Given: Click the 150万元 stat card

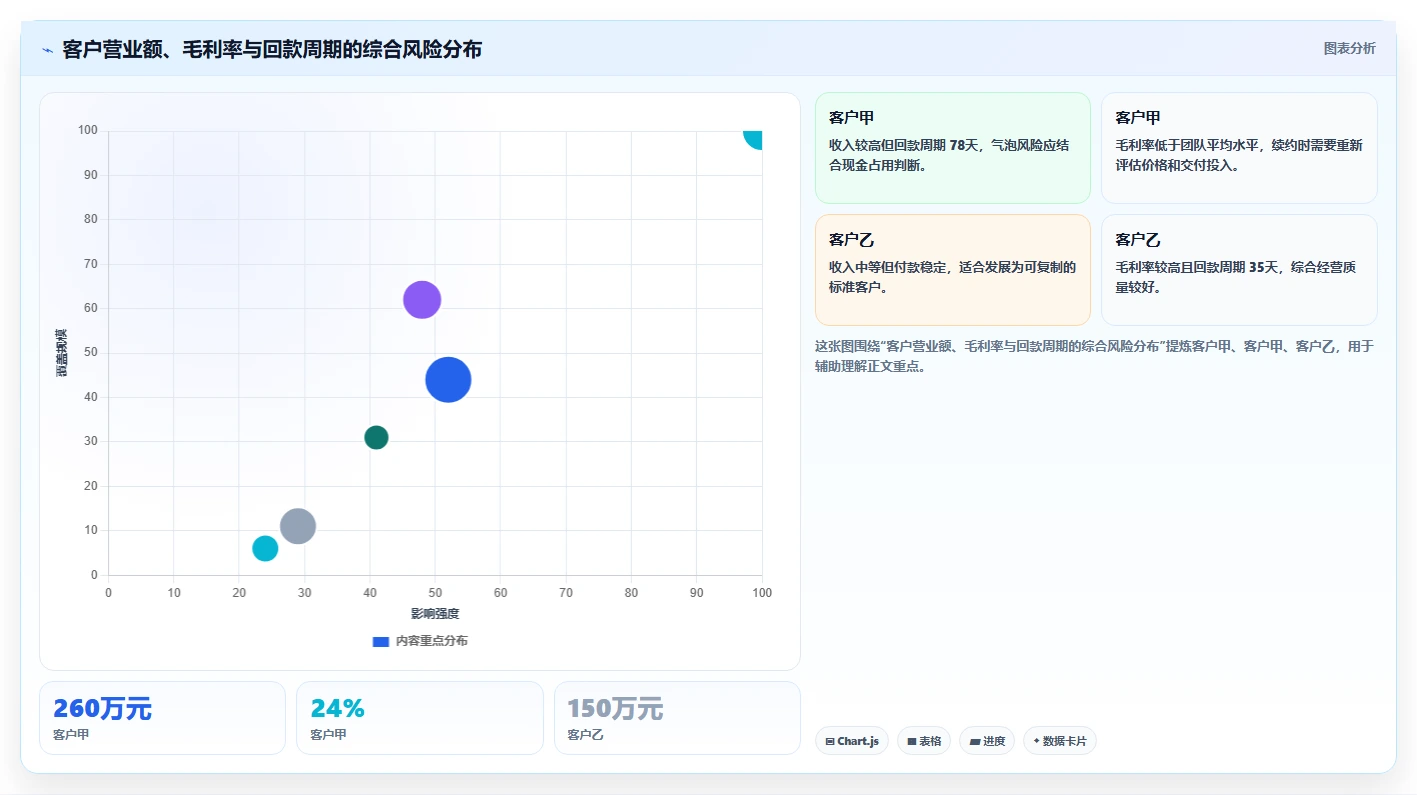Looking at the screenshot, I should [677, 718].
